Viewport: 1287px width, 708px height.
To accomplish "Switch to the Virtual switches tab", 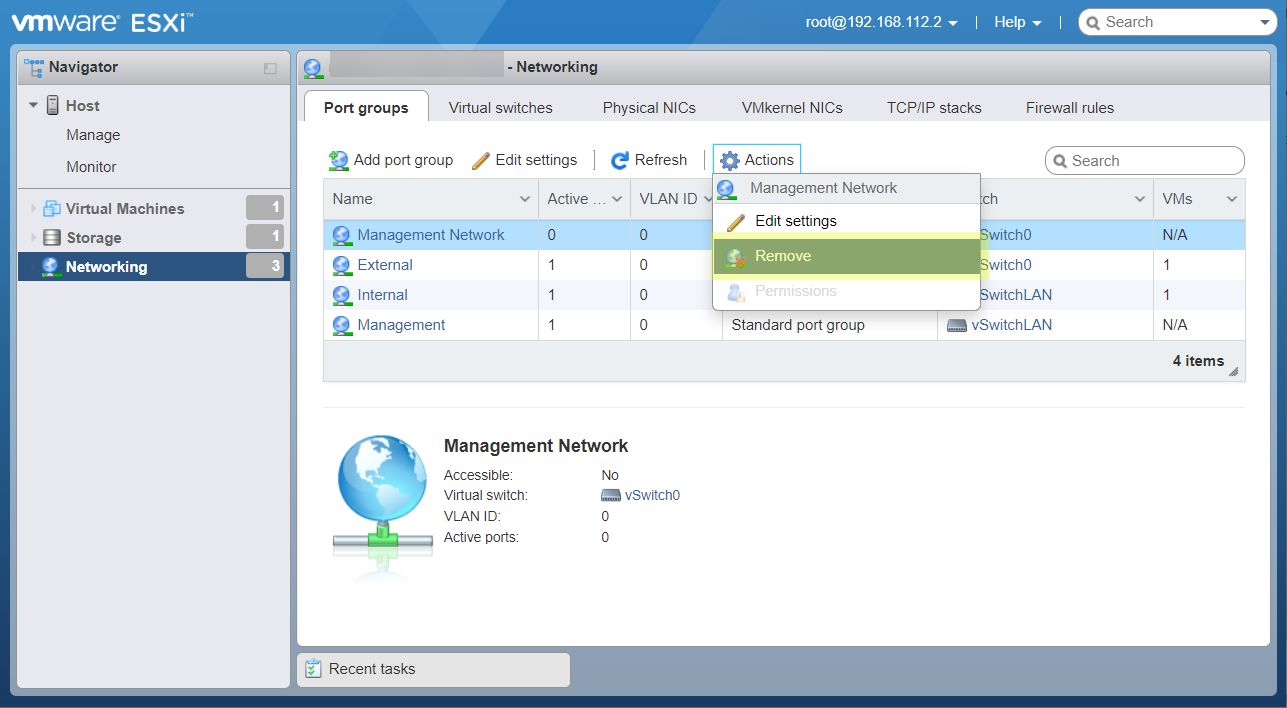I will pyautogui.click(x=500, y=107).
